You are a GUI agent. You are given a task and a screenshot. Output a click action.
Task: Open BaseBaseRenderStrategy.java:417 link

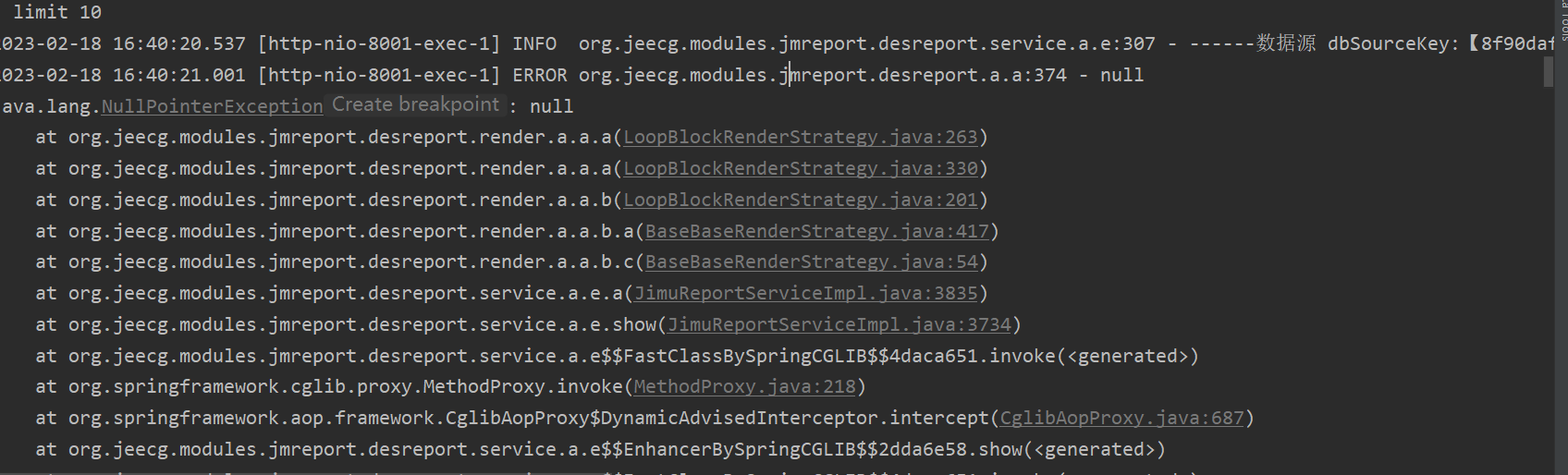(817, 231)
